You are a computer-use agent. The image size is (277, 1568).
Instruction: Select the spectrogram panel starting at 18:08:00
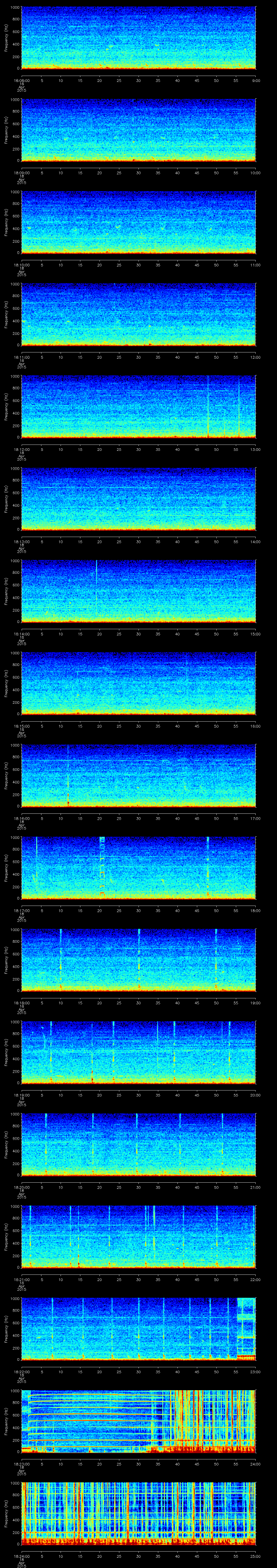coord(138,38)
